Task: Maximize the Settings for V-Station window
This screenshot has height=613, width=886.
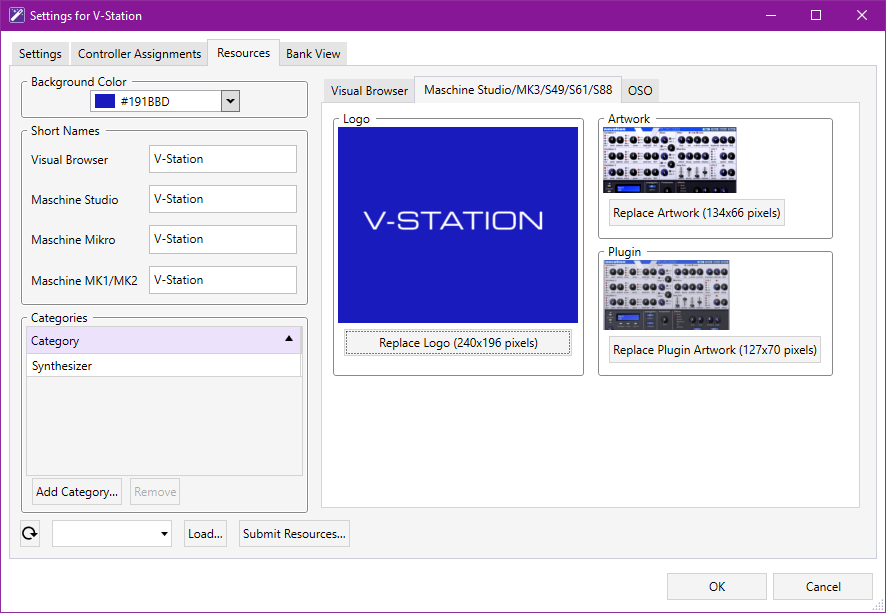Action: (816, 15)
